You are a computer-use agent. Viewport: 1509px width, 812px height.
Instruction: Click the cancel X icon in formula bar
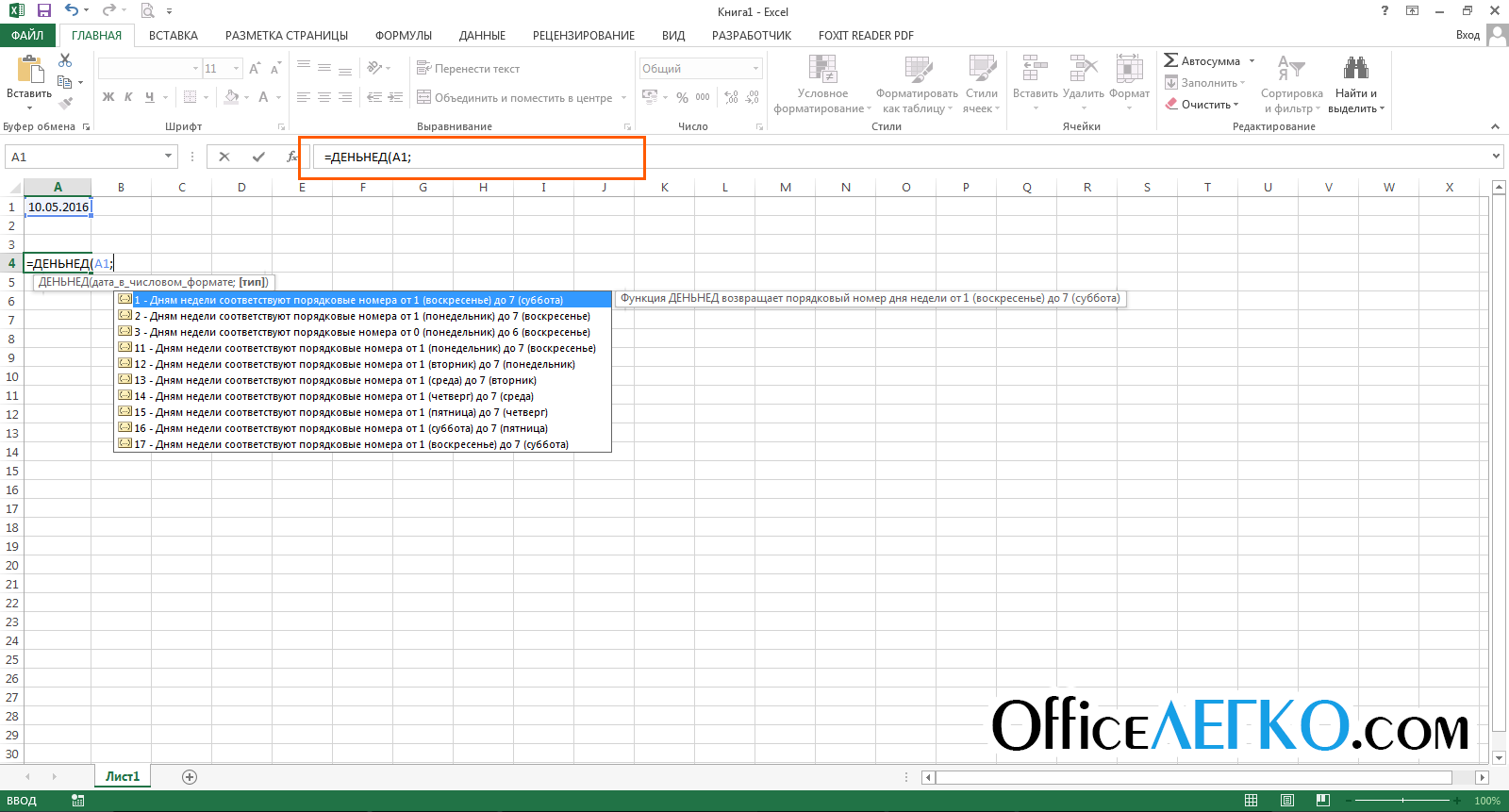[x=224, y=157]
